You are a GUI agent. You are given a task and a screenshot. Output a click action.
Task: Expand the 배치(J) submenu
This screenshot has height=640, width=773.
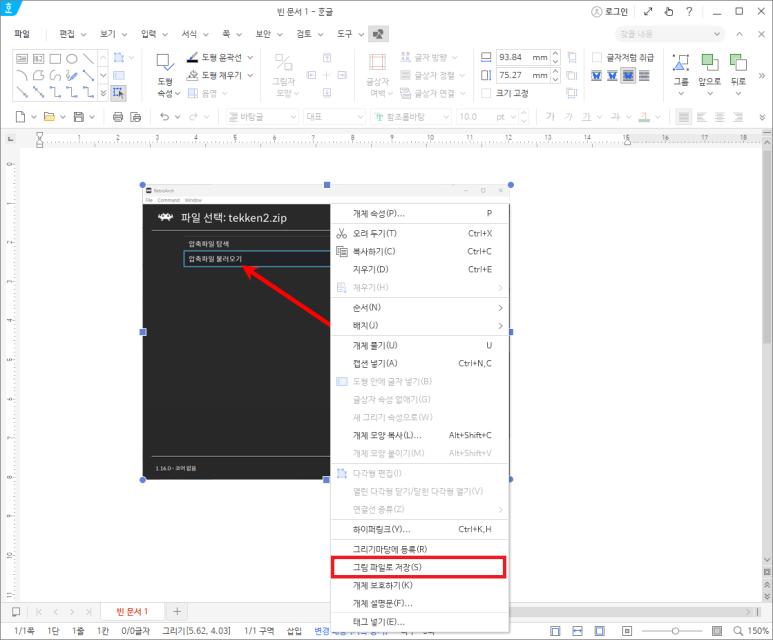420,325
